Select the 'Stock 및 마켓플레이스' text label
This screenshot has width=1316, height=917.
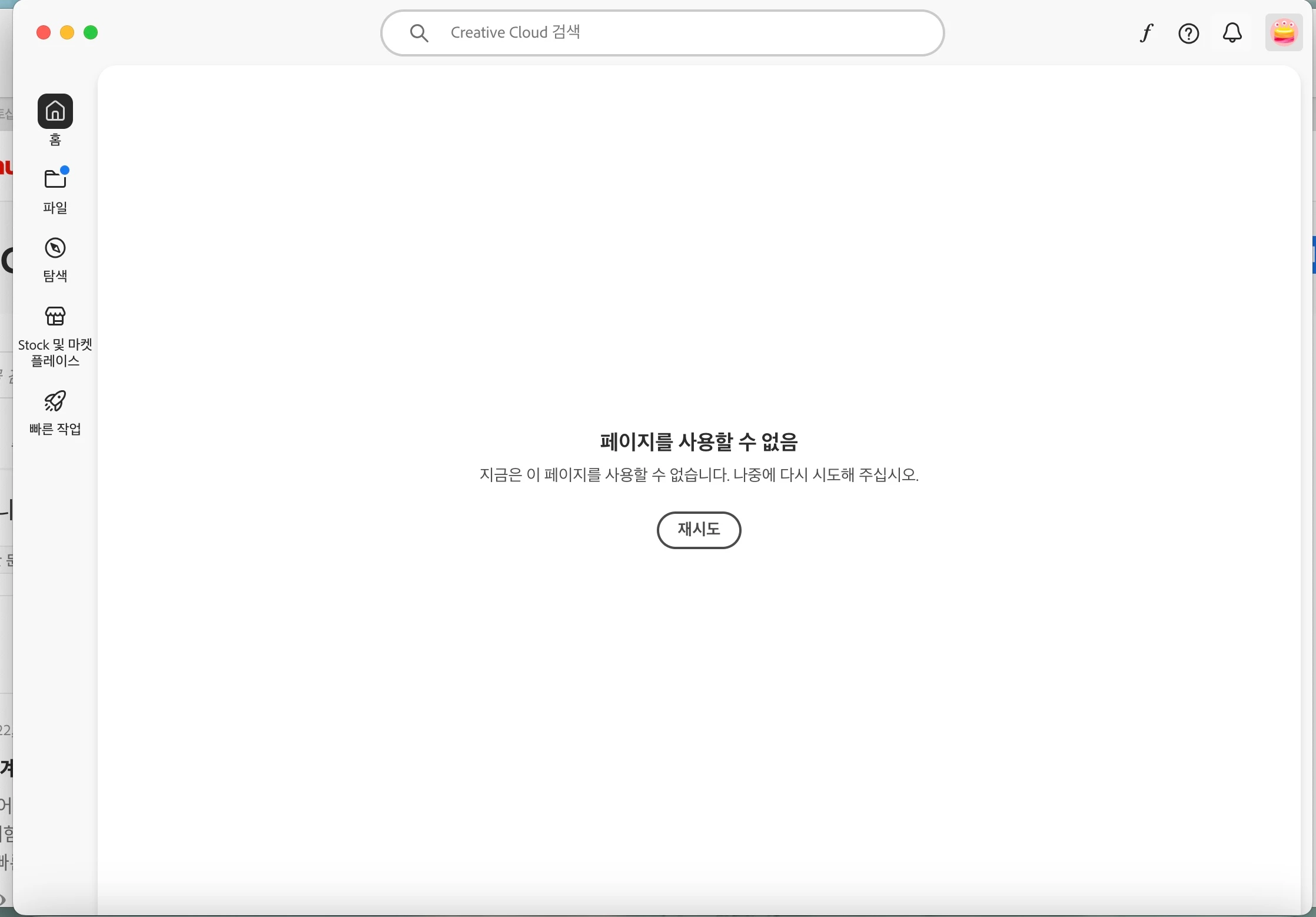pos(55,353)
